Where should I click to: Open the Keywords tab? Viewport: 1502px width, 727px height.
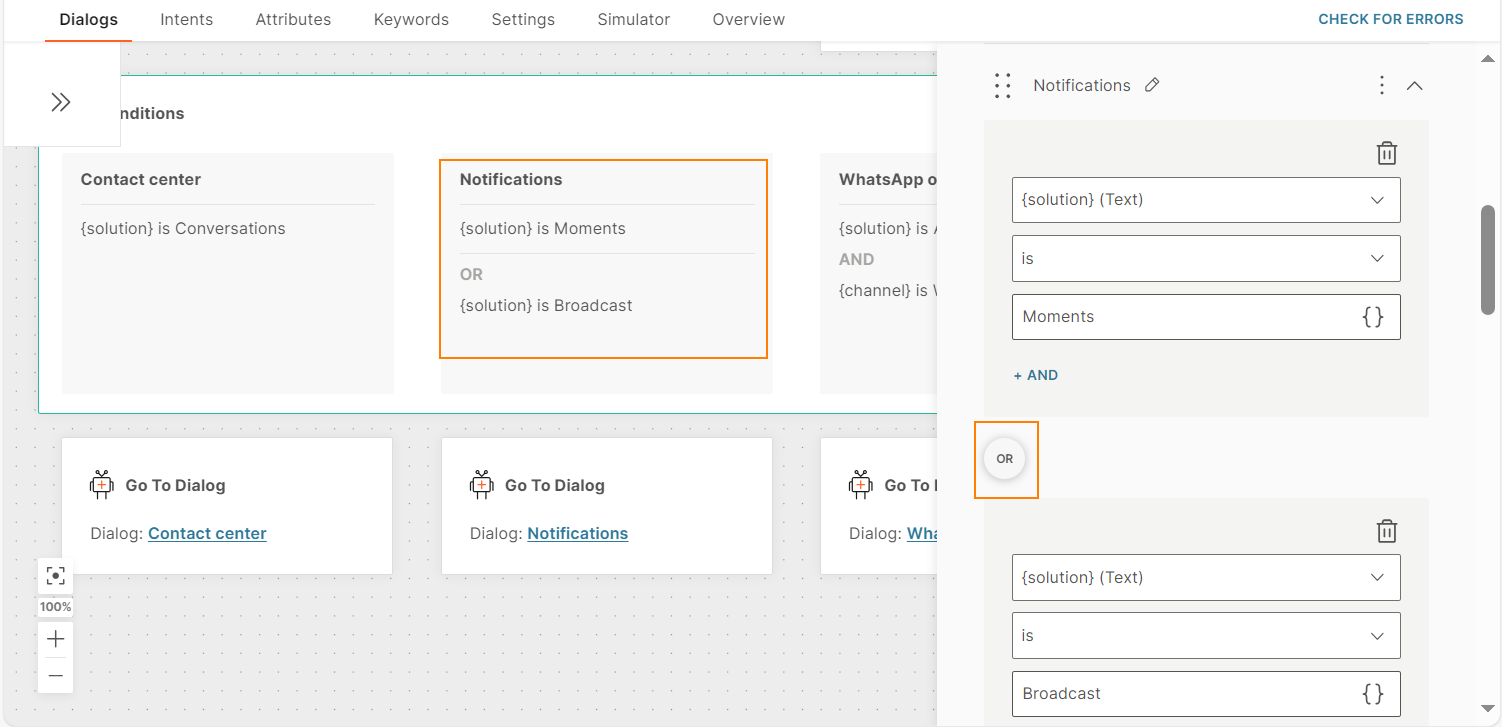[411, 19]
